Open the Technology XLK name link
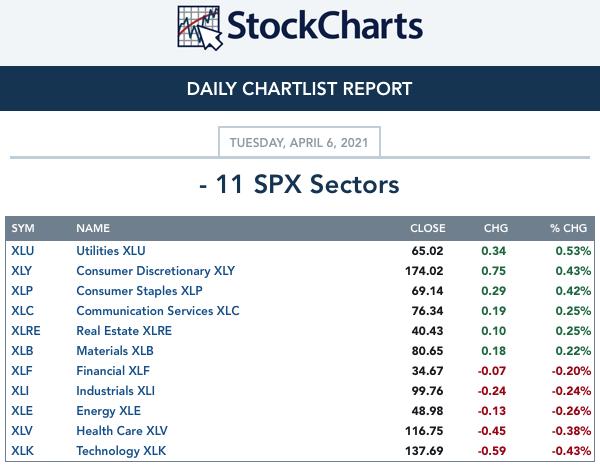The height and width of the screenshot is (466, 600). pyautogui.click(x=121, y=451)
